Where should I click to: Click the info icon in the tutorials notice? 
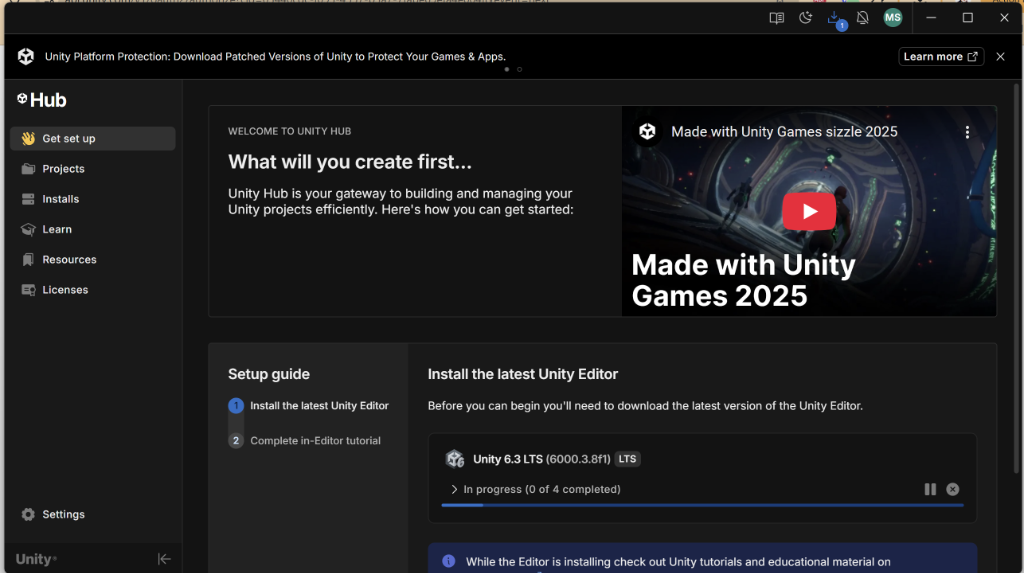coord(449,561)
